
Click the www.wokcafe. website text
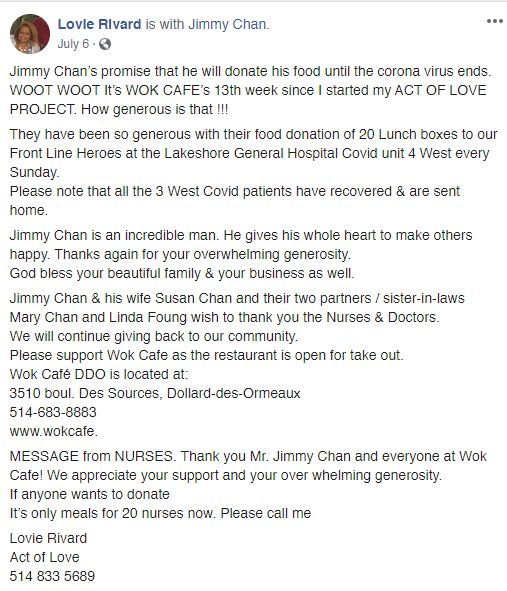(x=54, y=431)
